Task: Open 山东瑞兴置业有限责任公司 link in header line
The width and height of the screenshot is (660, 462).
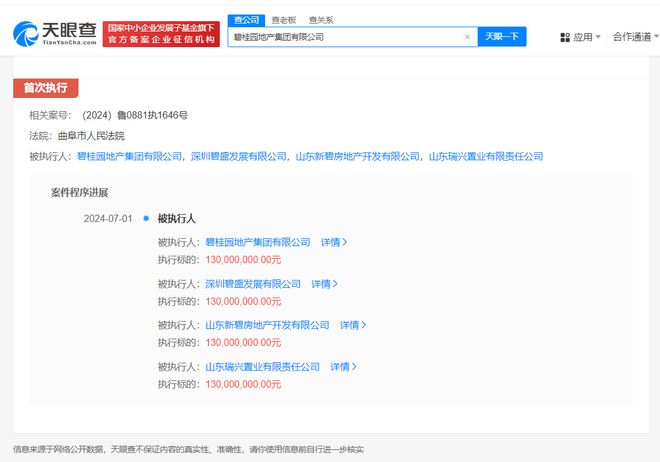Action: (486, 157)
